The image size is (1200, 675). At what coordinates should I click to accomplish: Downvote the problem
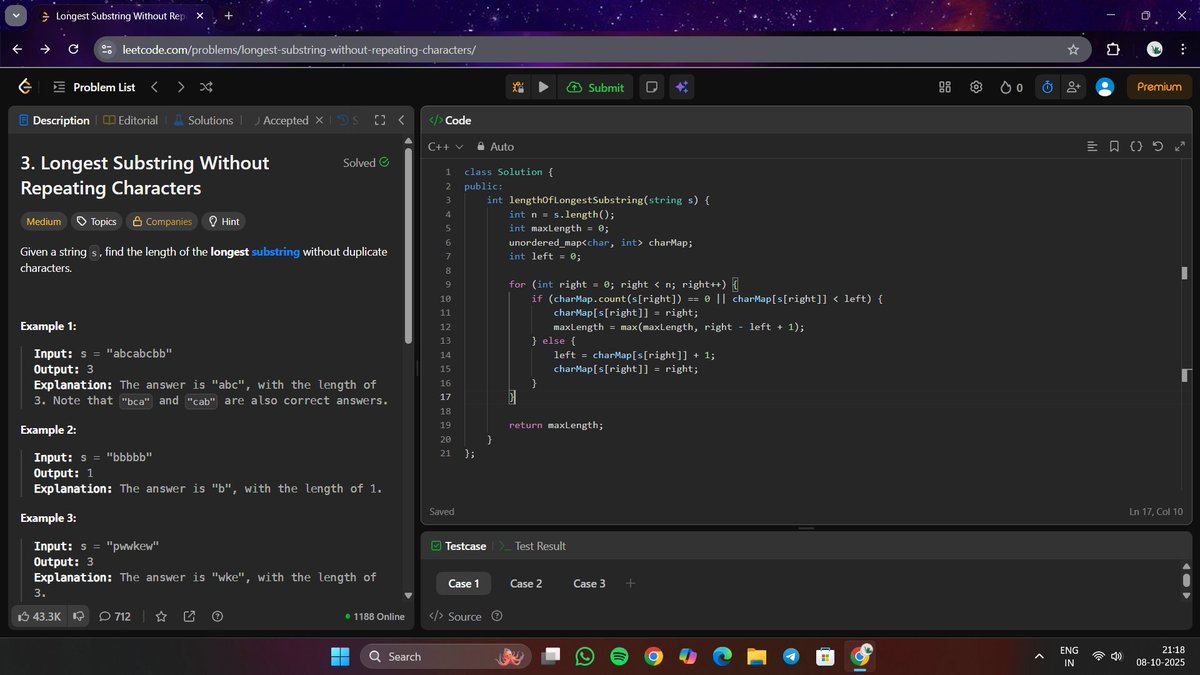click(x=78, y=617)
